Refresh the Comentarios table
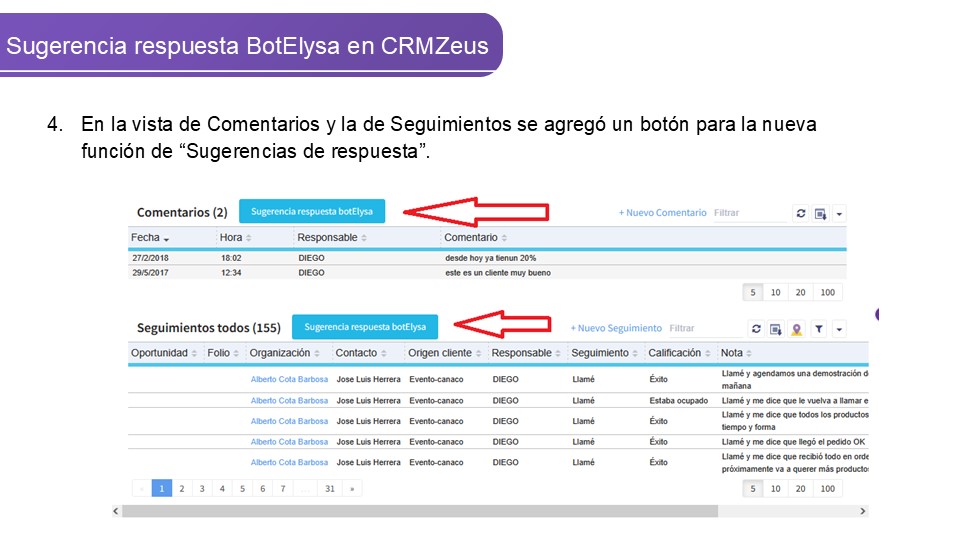The height and width of the screenshot is (540, 960). (x=801, y=213)
